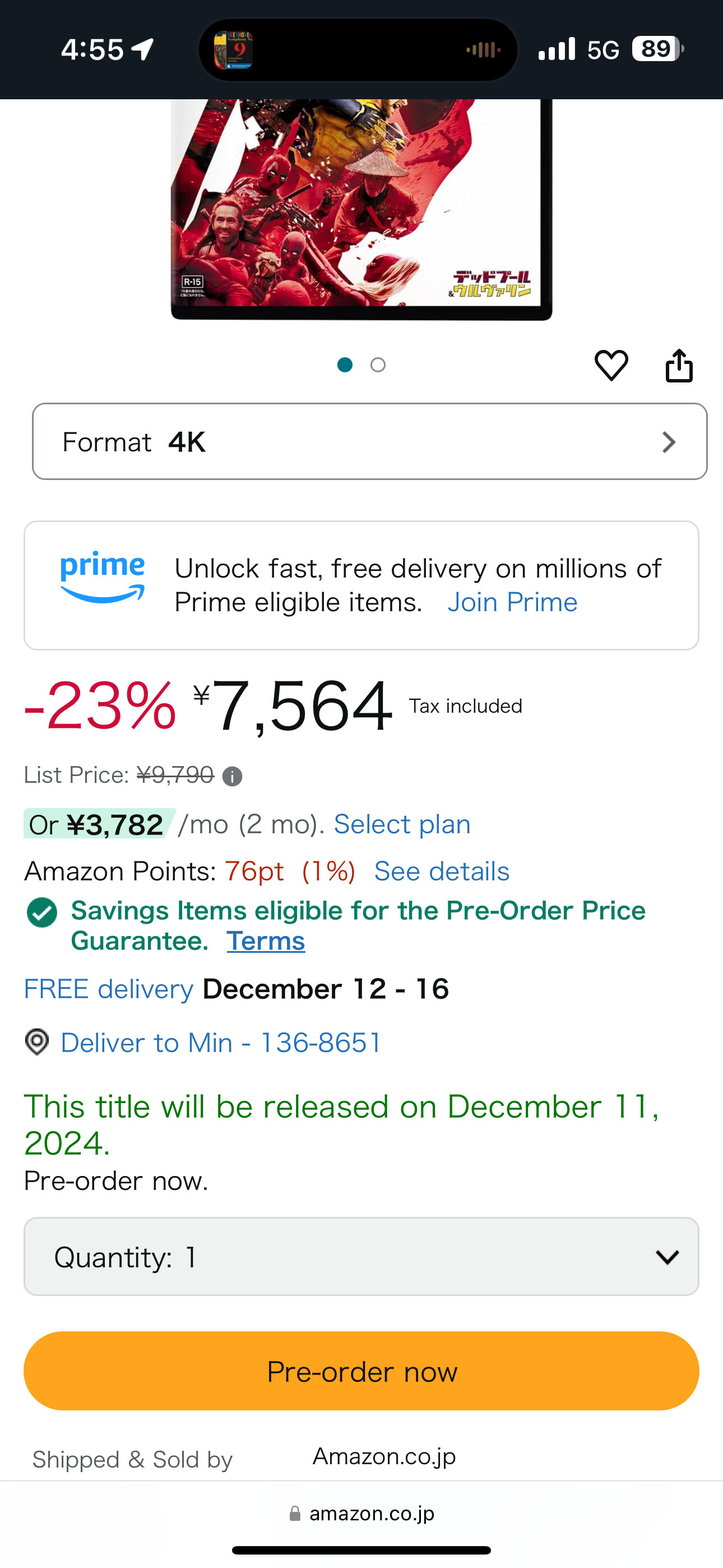The height and width of the screenshot is (1568, 723).
Task: Open See details for Amazon Points
Action: click(x=441, y=871)
